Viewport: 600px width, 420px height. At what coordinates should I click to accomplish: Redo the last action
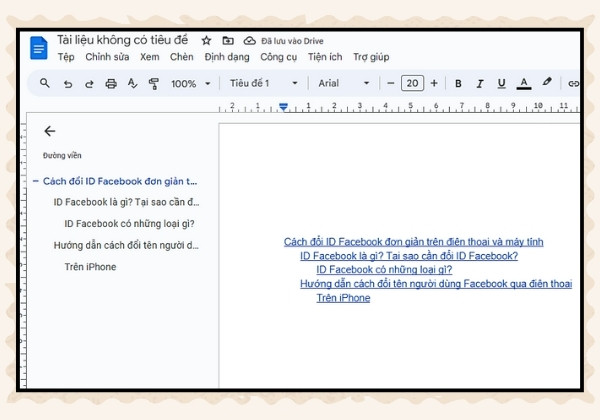(89, 84)
